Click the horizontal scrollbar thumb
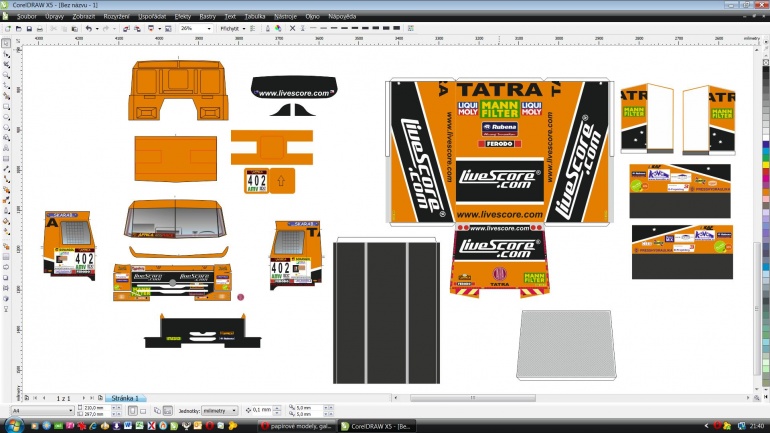This screenshot has height=433, width=770. point(472,398)
